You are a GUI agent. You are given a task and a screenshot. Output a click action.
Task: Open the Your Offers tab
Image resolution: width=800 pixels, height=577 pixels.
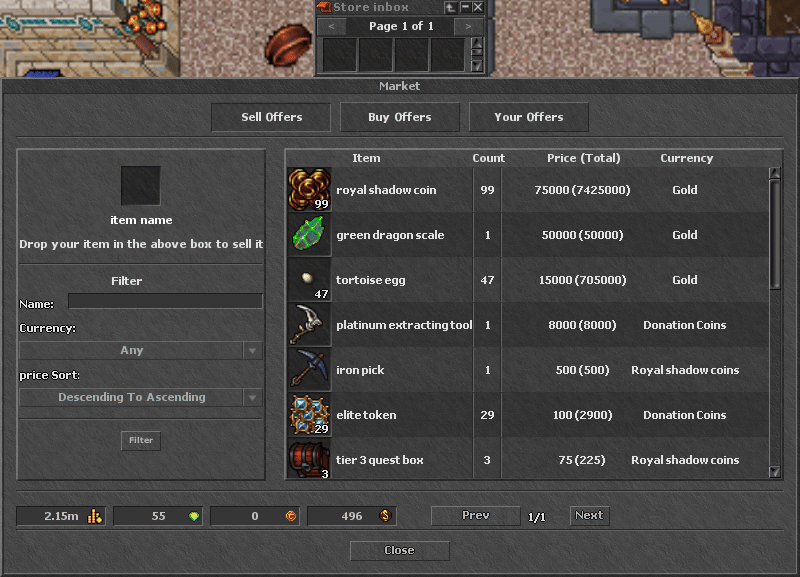(x=529, y=117)
